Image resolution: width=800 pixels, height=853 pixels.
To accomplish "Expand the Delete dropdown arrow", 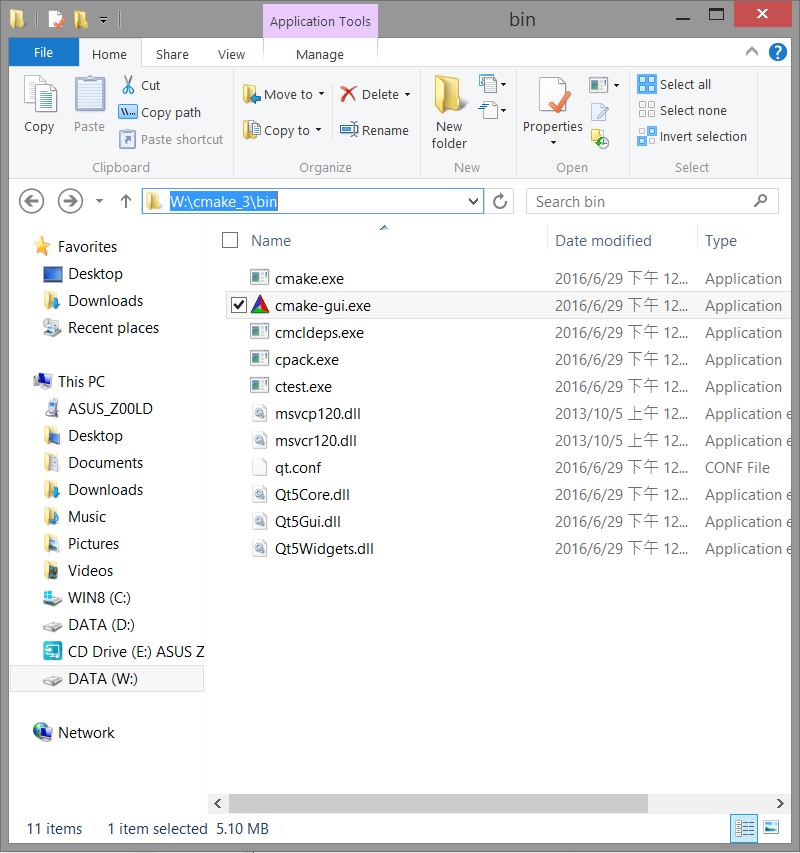I will point(407,94).
